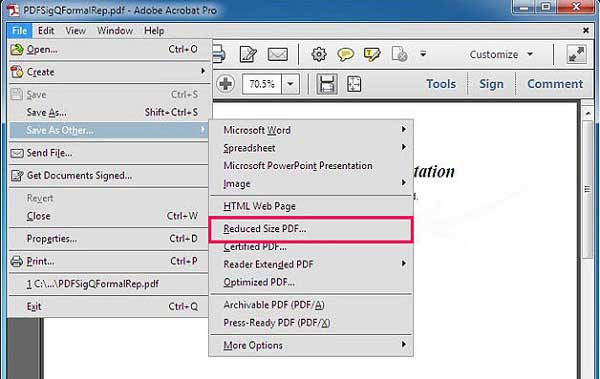600x379 pixels.
Task: Click the Print menu printer icon
Action: click(16, 261)
